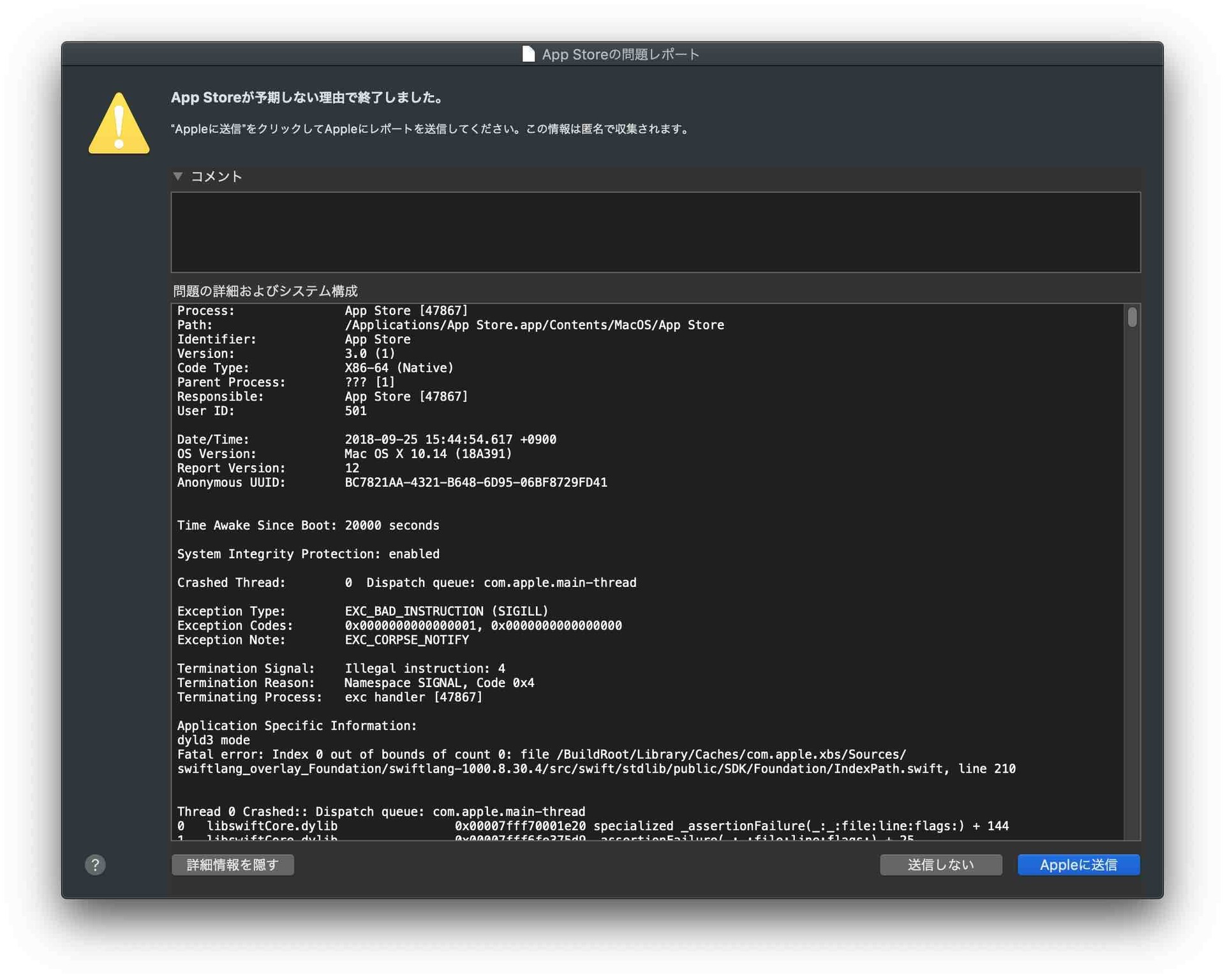
Task: Click the コメント section label
Action: (216, 176)
